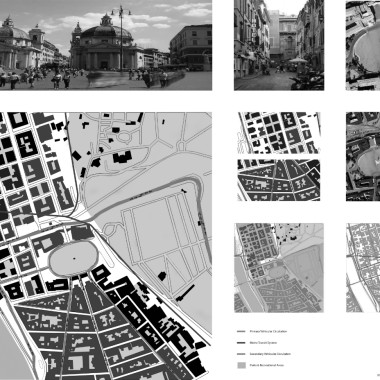This screenshot has height=380, width=380.
Task: Click the Primary Vehicular Circulation legend line
Action: coord(241,332)
